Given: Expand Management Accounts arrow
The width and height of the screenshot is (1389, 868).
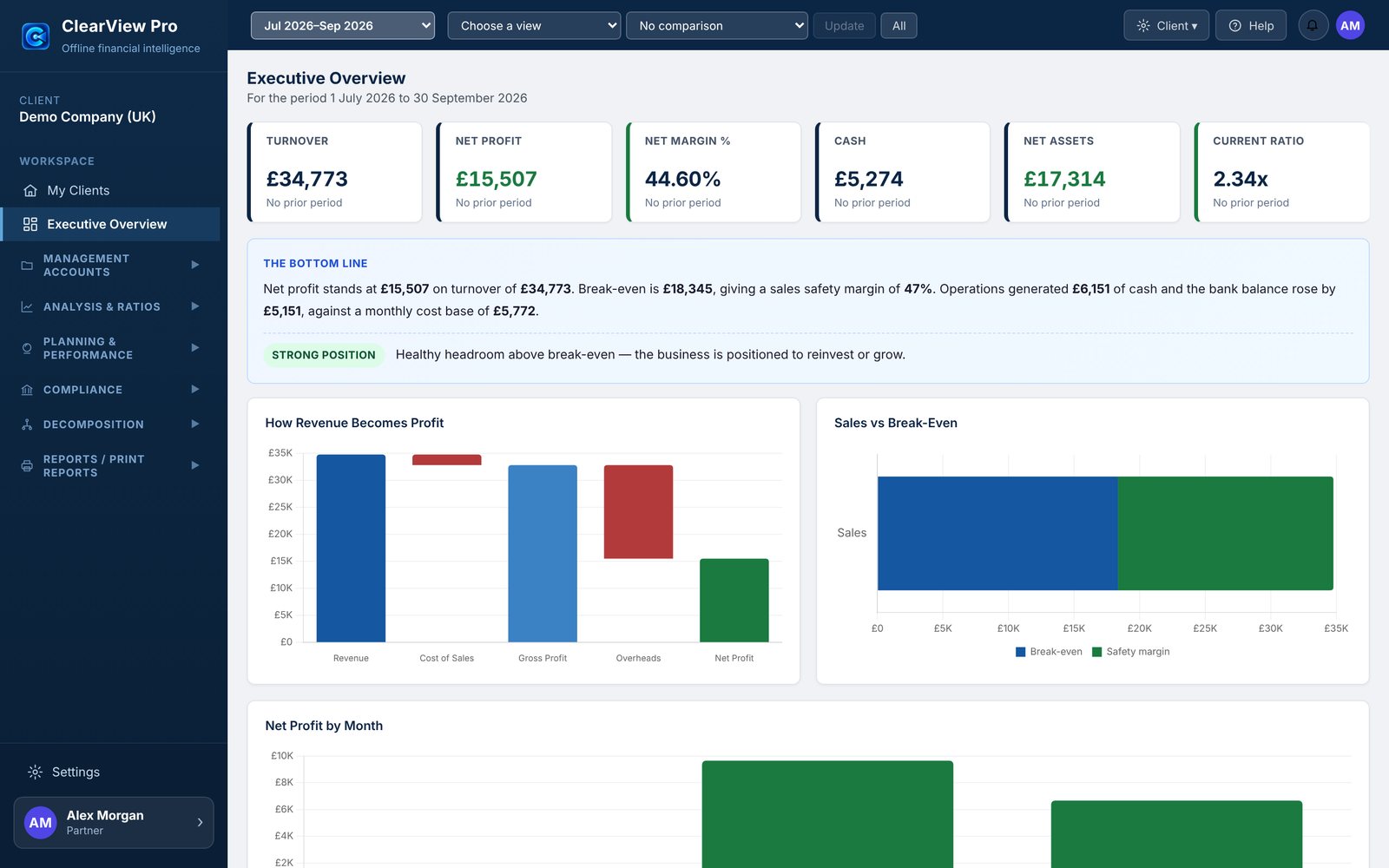Looking at the screenshot, I should (195, 265).
